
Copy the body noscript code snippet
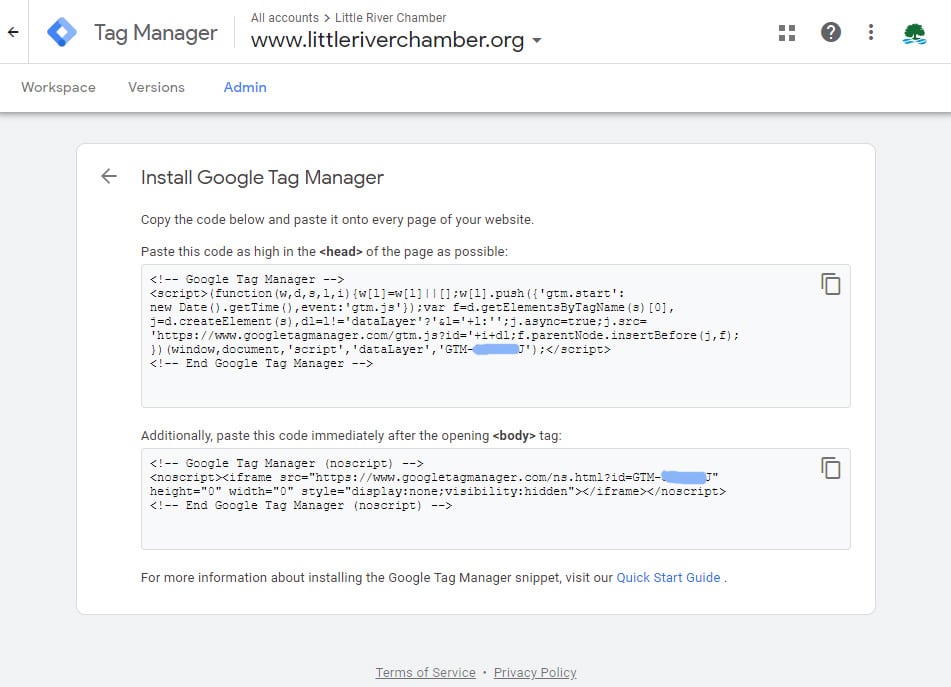(x=830, y=467)
